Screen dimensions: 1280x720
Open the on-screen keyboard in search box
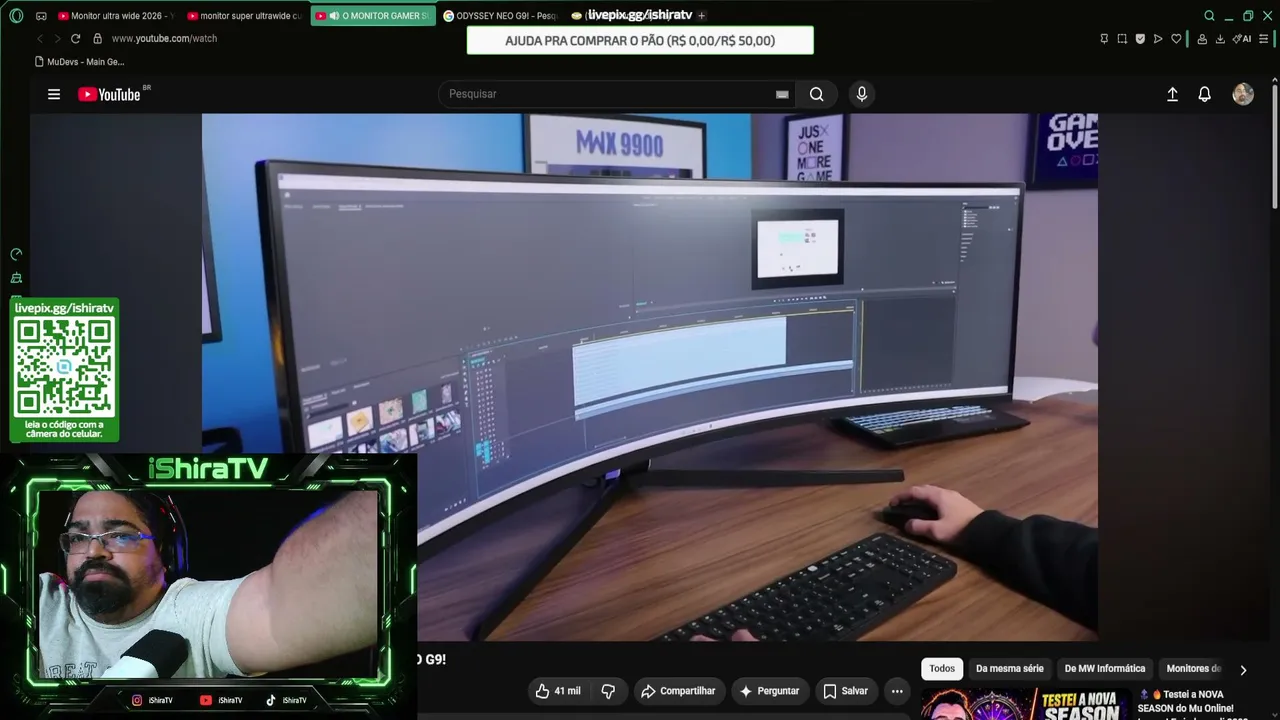[x=782, y=94]
